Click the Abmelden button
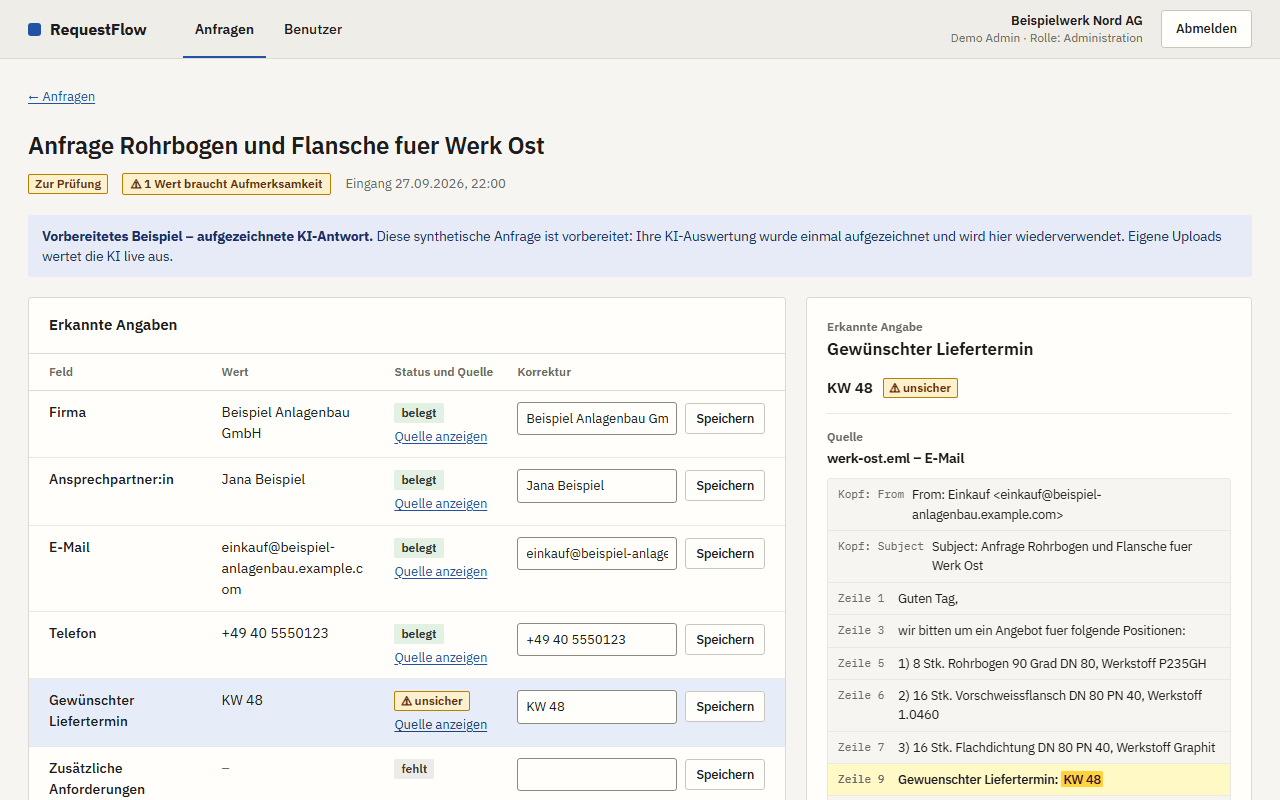This screenshot has height=800, width=1280. (x=1206, y=29)
